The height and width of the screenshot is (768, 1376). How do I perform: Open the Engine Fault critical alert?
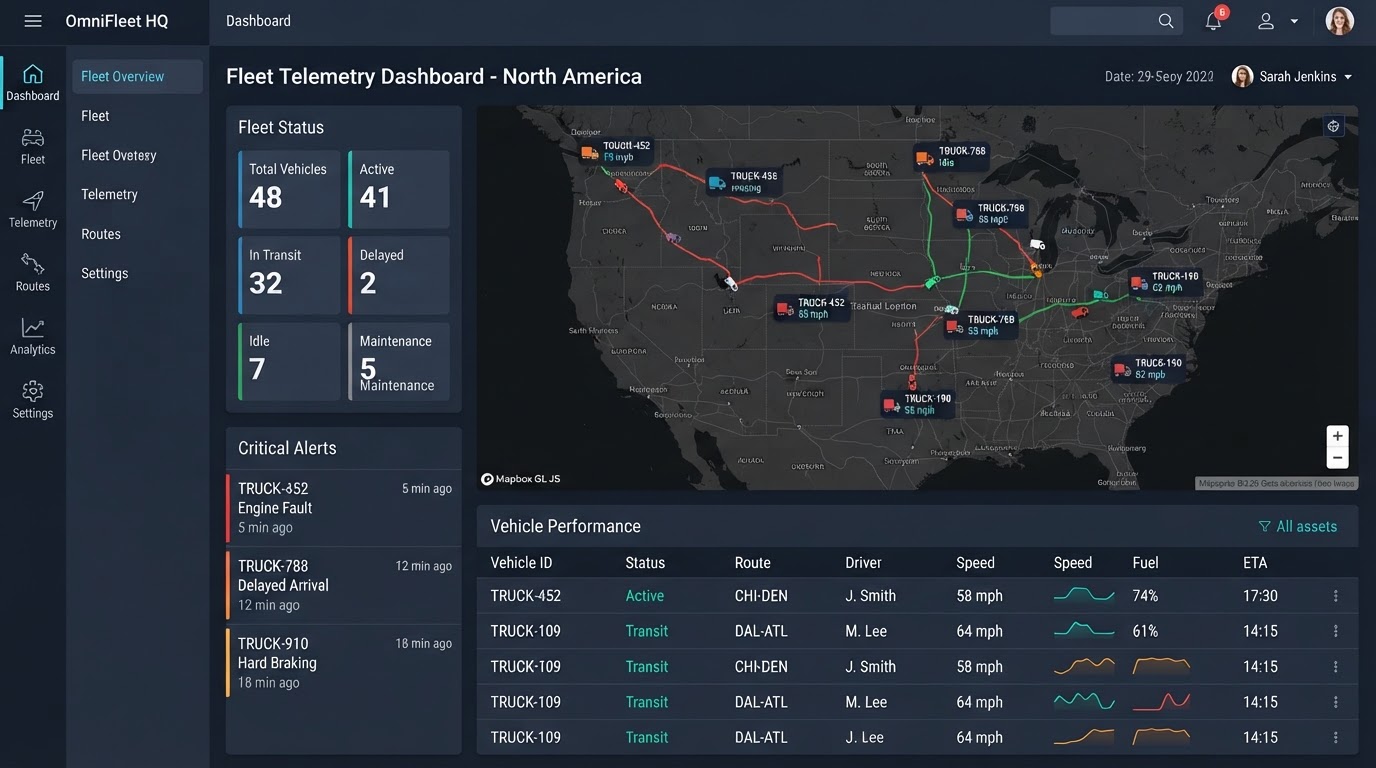(343, 508)
